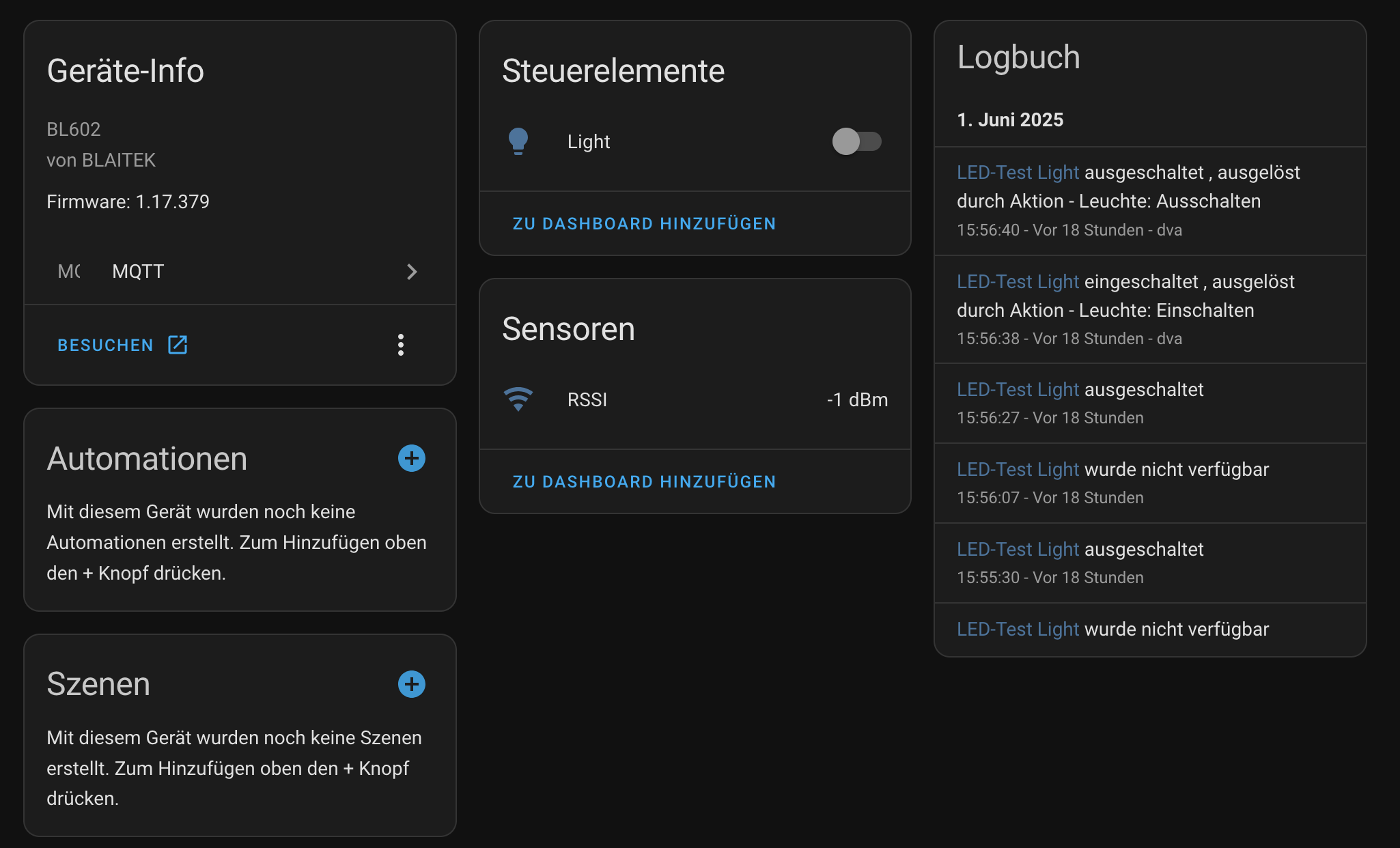Click the -1 dBm sensor value
The width and height of the screenshot is (1400, 848).
point(857,399)
